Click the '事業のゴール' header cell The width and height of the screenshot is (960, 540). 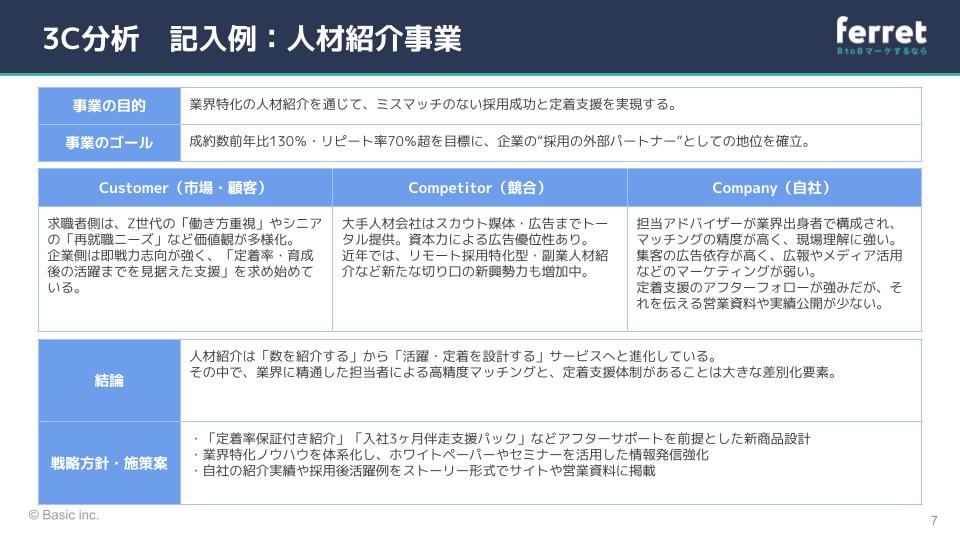(x=109, y=143)
